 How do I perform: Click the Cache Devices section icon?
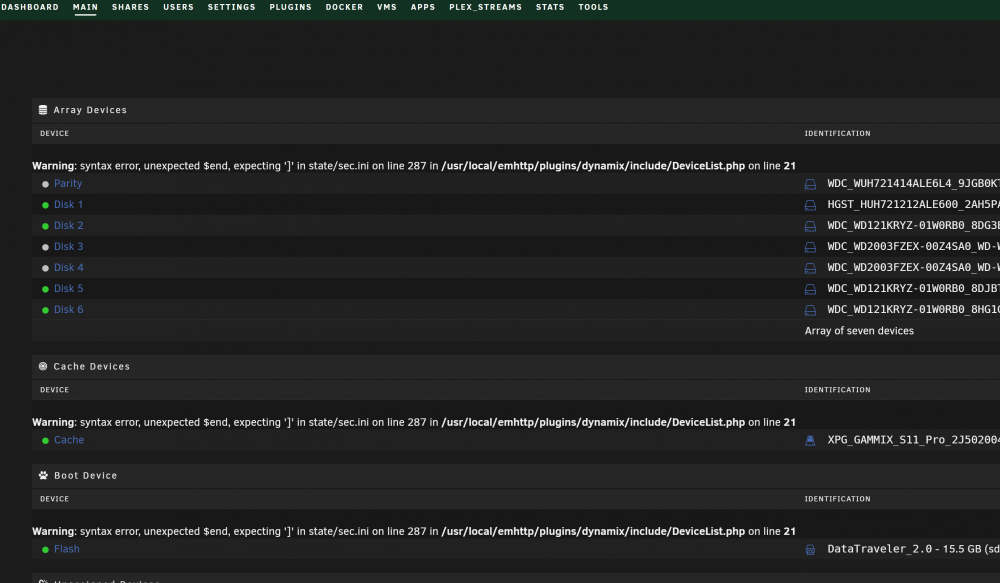coord(43,366)
